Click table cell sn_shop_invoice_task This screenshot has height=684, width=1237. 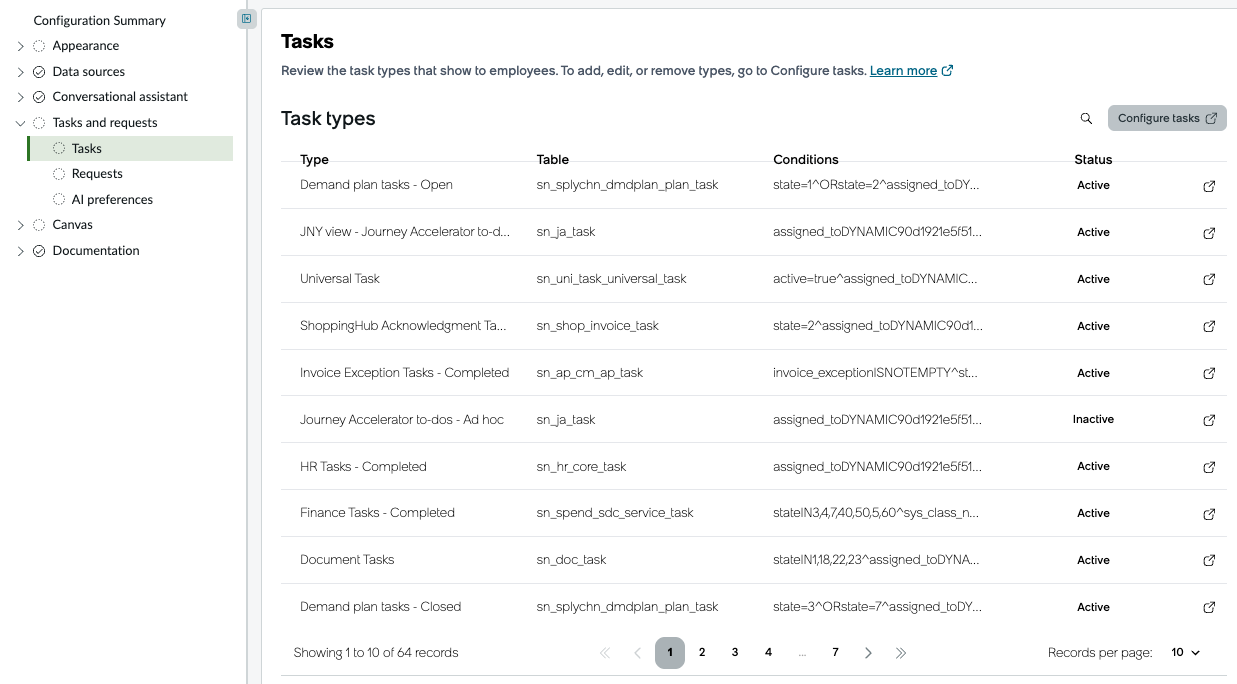598,326
